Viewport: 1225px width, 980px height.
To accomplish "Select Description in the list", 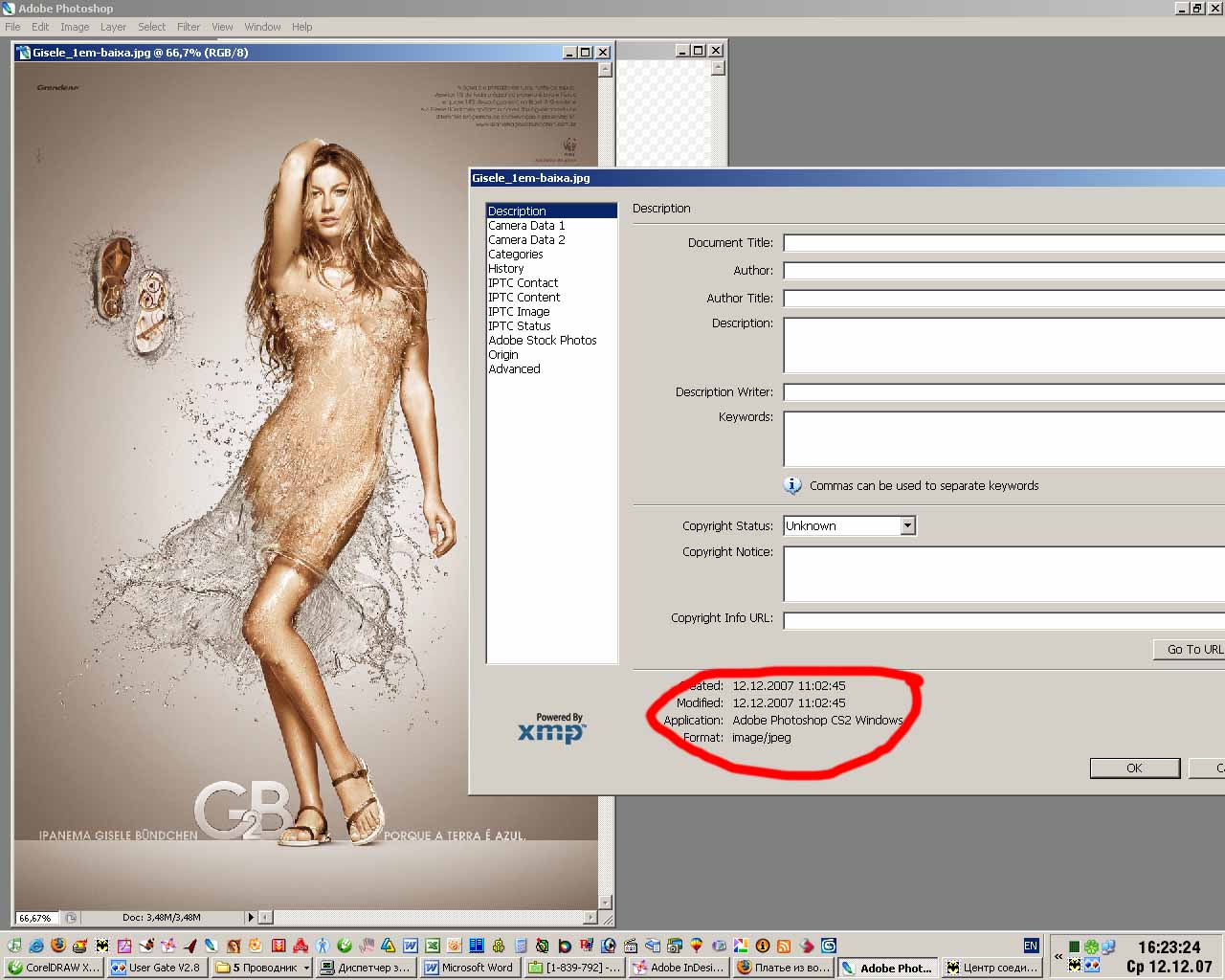I will (x=551, y=211).
